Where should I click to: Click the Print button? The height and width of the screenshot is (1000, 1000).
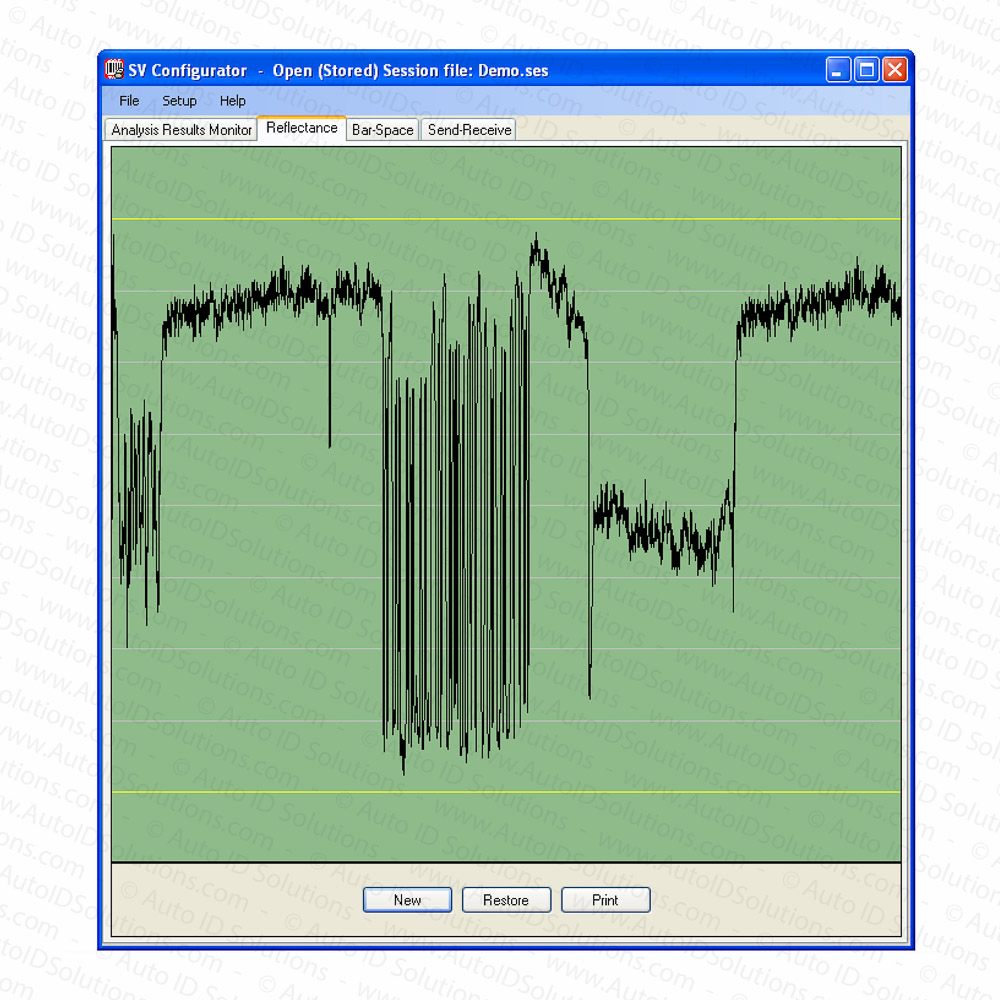point(605,900)
